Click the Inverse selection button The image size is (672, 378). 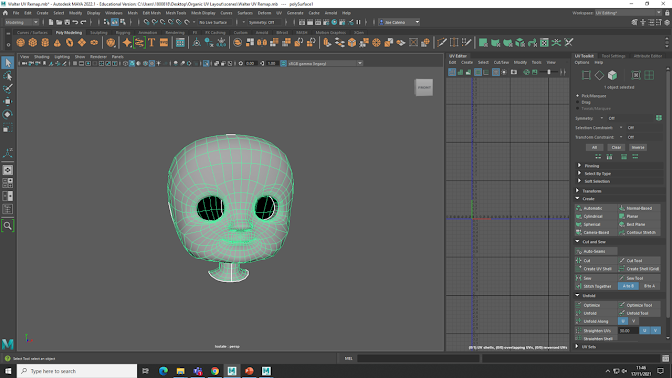(x=638, y=147)
